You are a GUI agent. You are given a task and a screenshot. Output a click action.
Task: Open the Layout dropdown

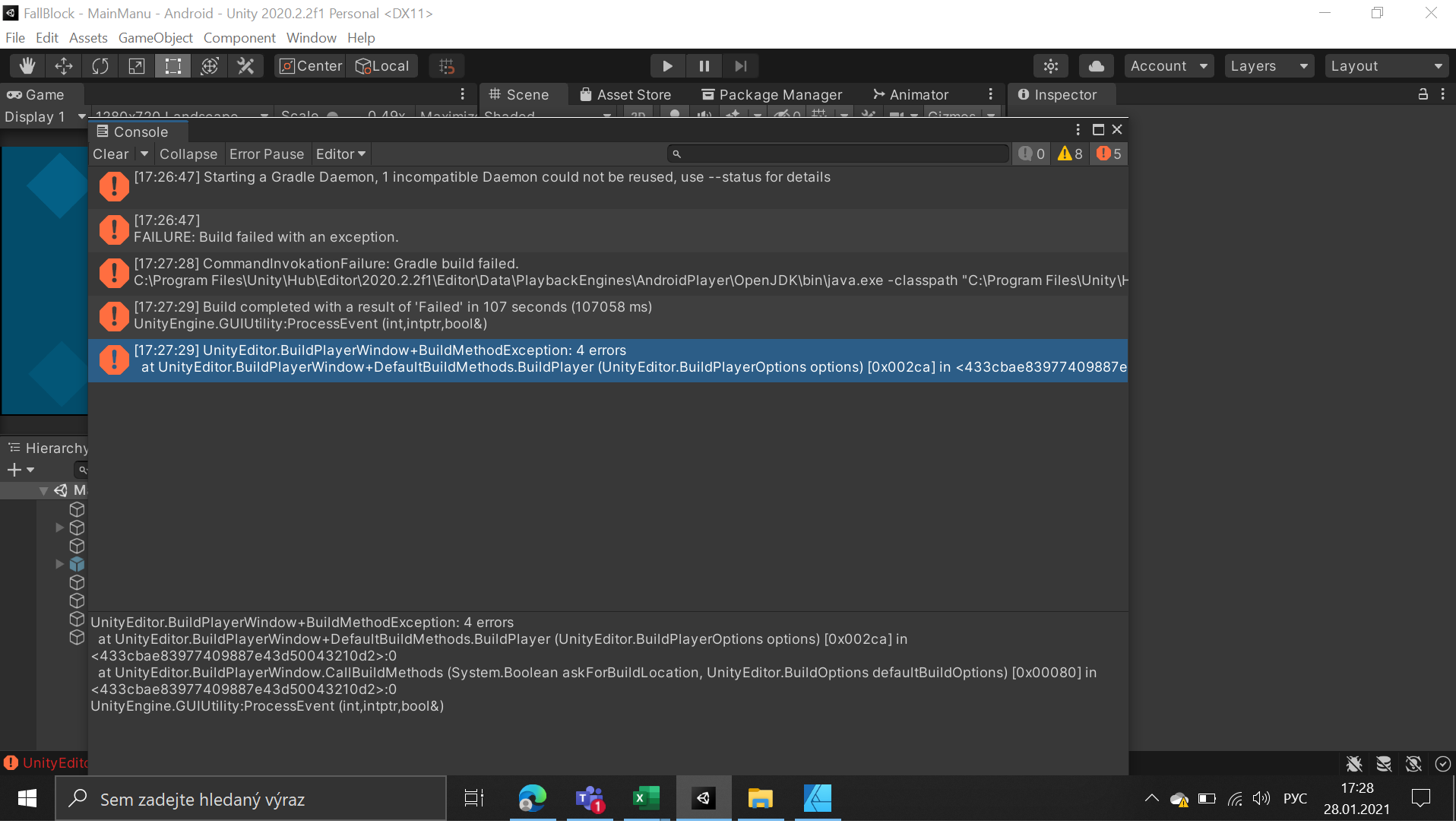(1386, 66)
